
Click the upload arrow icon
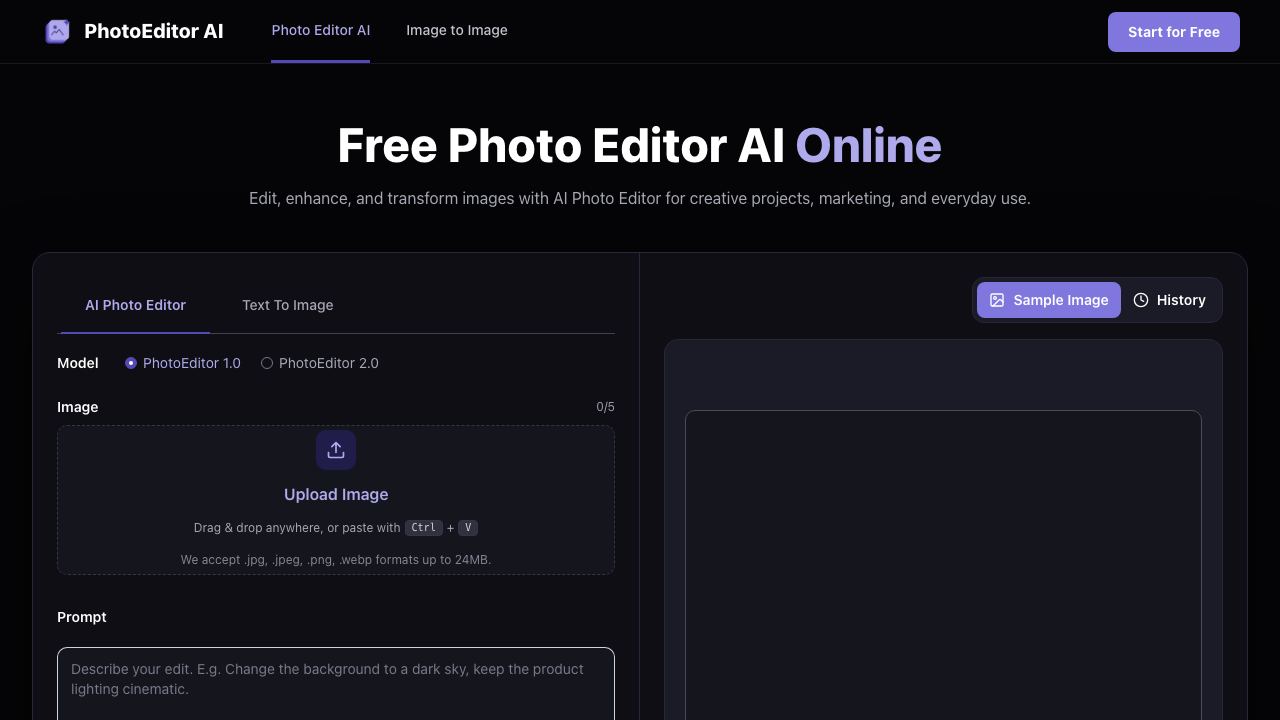pyautogui.click(x=336, y=450)
